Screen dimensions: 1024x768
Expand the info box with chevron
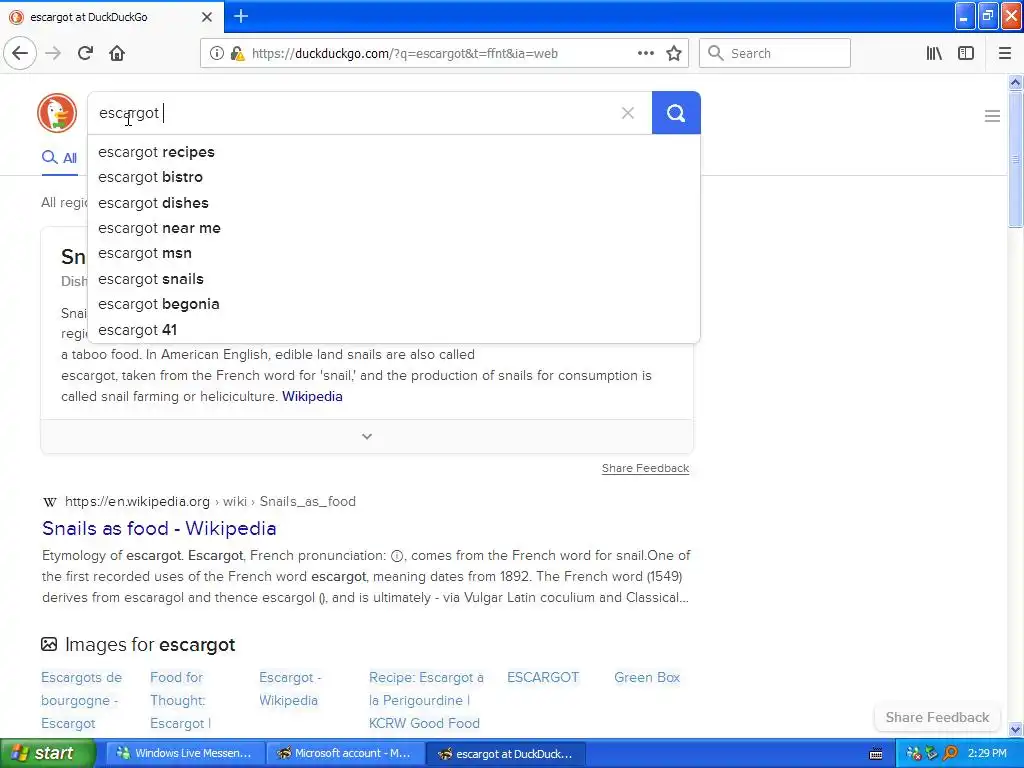367,436
